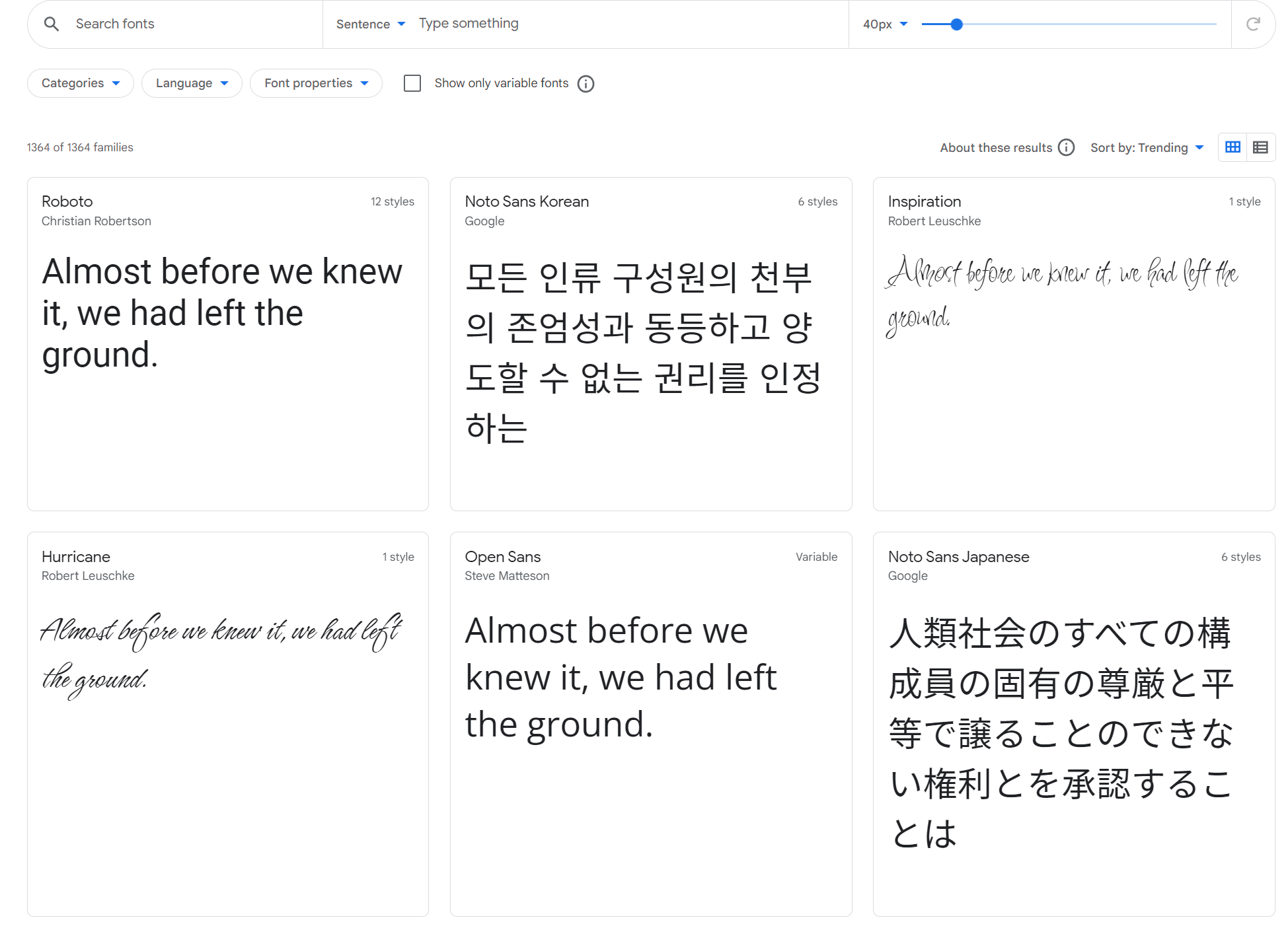Switch to list view layout

point(1260,147)
